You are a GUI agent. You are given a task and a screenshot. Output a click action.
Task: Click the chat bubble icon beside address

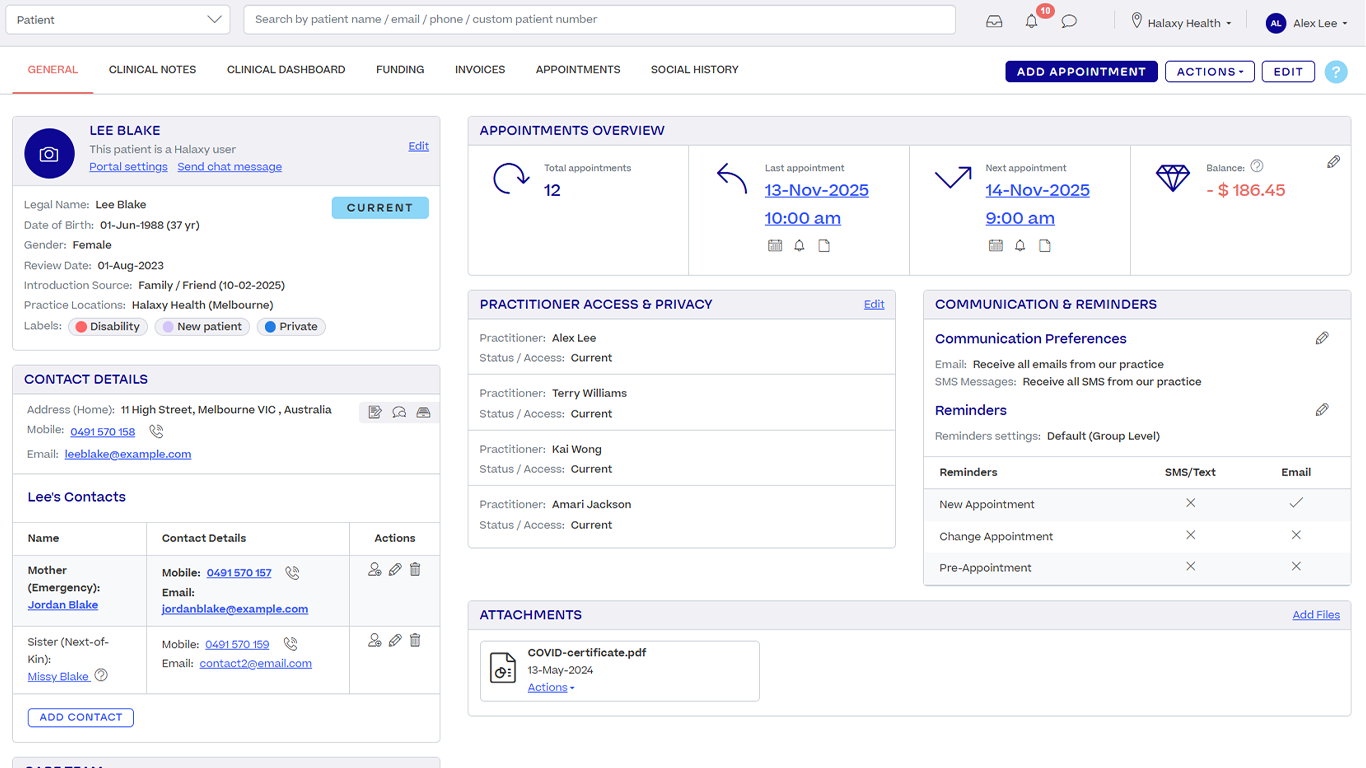pyautogui.click(x=399, y=412)
